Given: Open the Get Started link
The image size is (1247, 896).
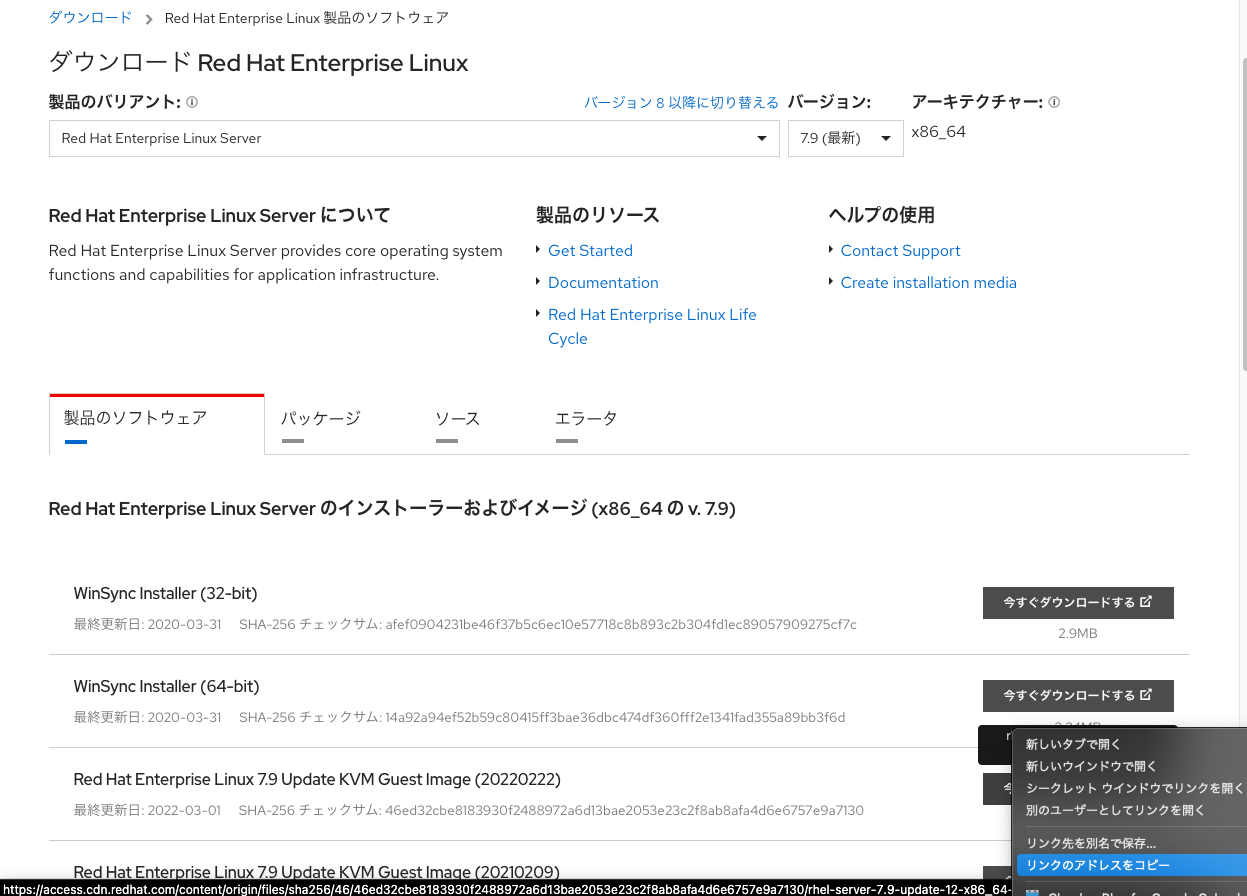Looking at the screenshot, I should [590, 251].
